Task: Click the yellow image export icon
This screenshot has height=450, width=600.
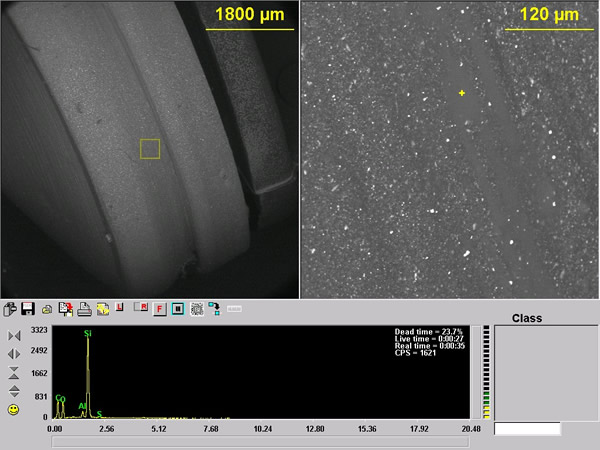Action: click(103, 309)
